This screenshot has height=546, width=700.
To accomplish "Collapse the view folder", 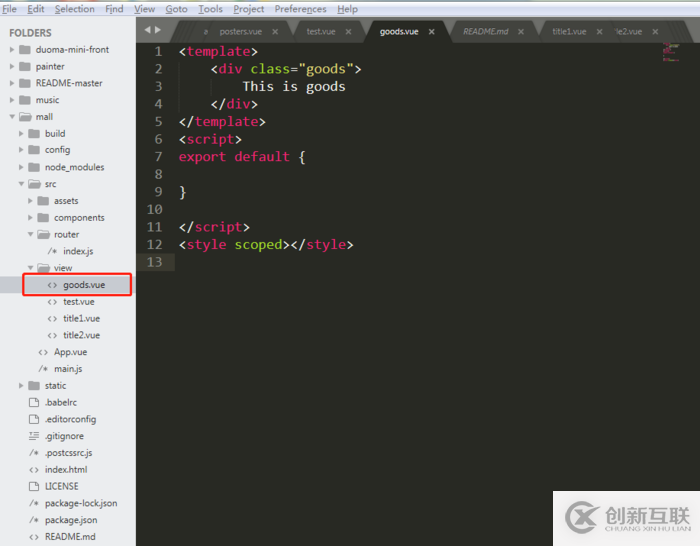I will (x=30, y=268).
